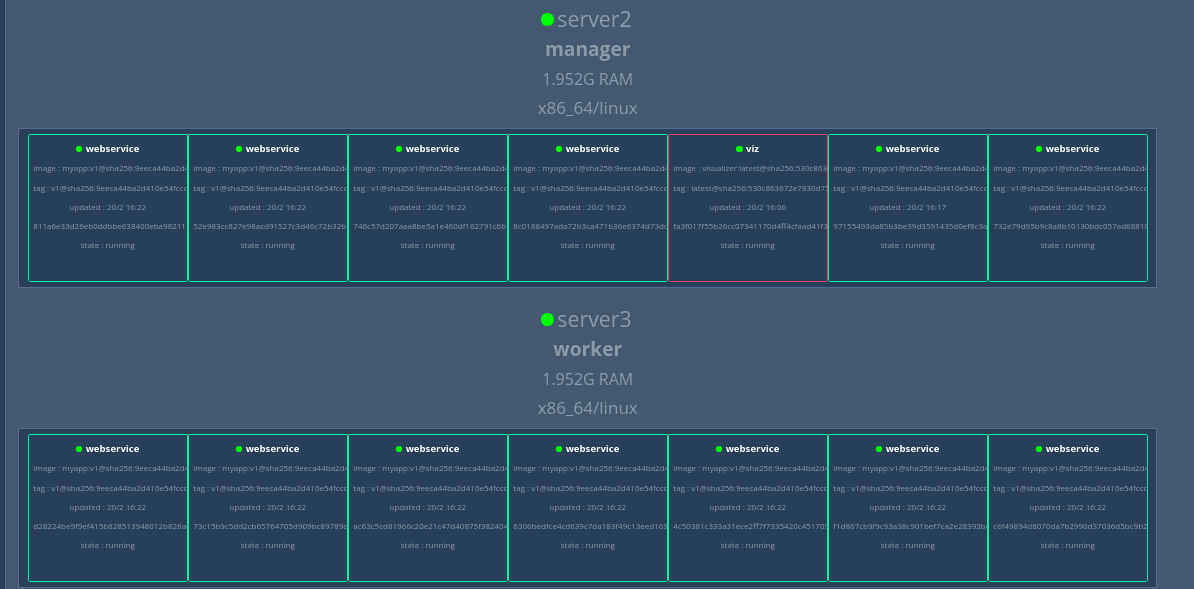Click green dot of webservice container 811a6e33
This screenshot has height=589, width=1194.
point(79,149)
